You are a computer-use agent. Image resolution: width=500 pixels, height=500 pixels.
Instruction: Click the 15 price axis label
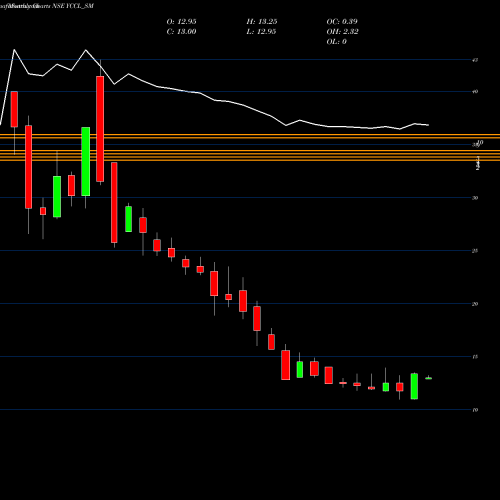475,357
